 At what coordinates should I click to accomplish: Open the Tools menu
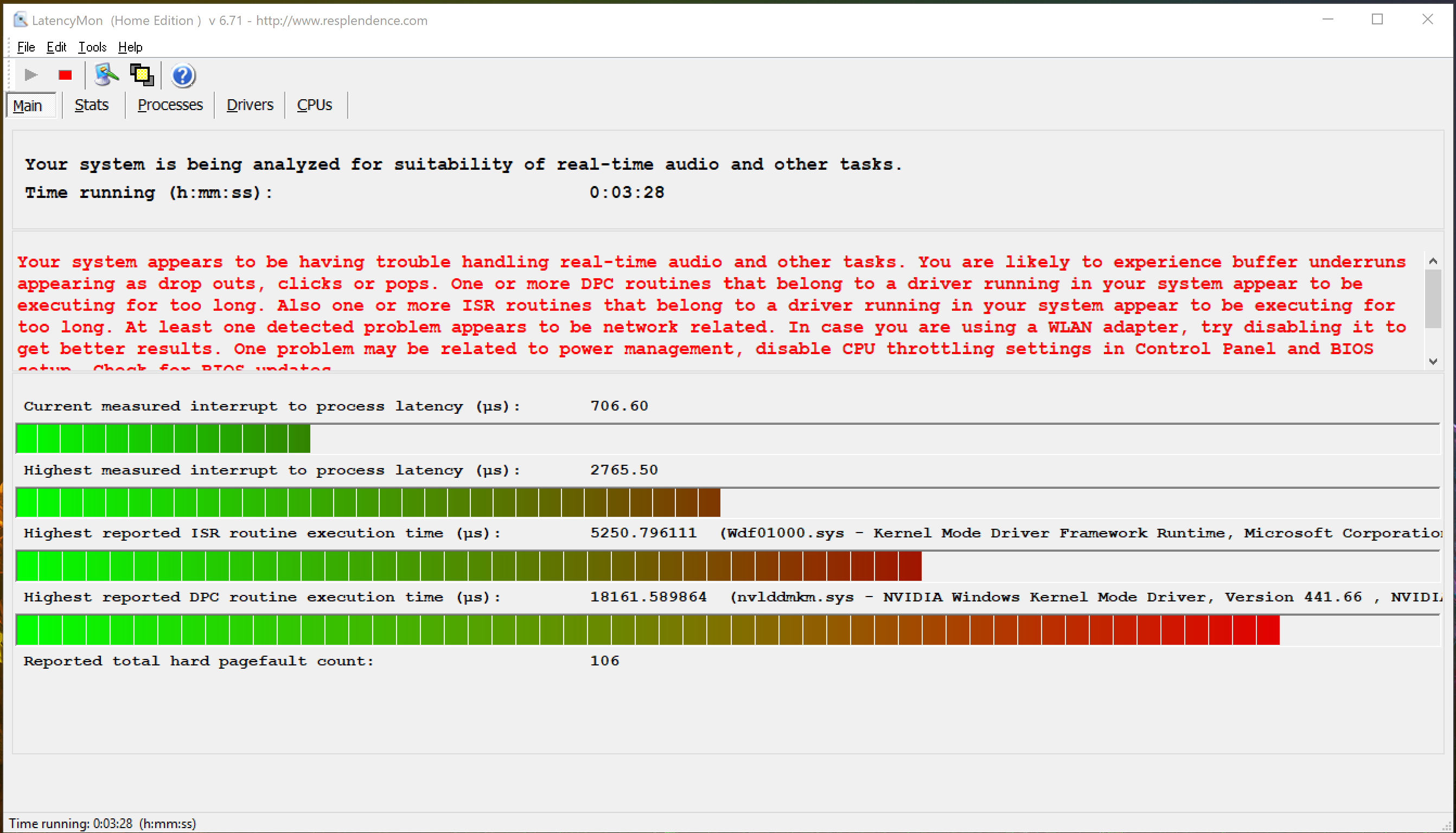pyautogui.click(x=91, y=46)
